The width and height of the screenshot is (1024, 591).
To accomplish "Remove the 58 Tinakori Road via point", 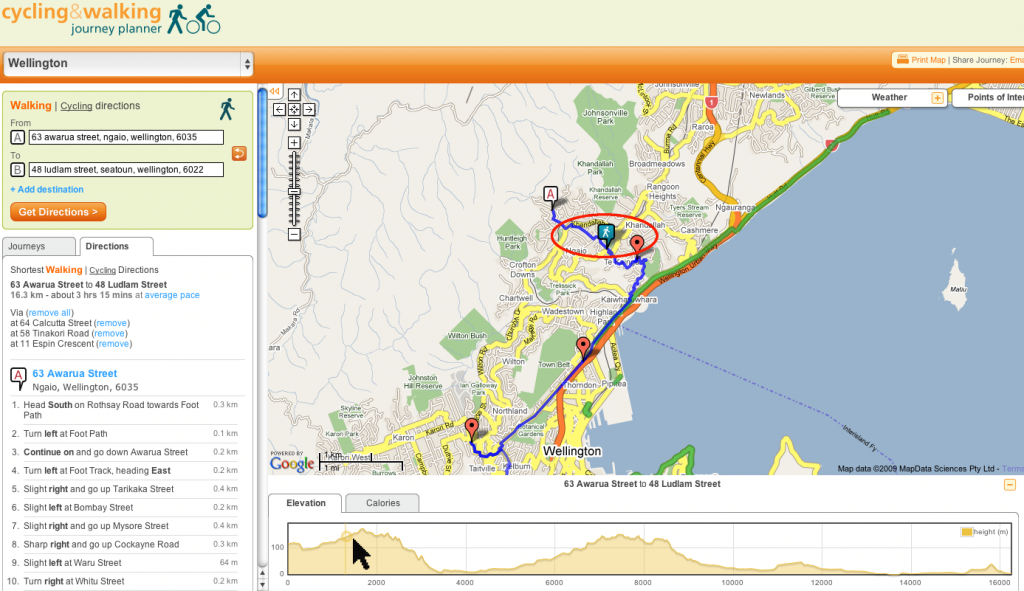I will [x=109, y=334].
